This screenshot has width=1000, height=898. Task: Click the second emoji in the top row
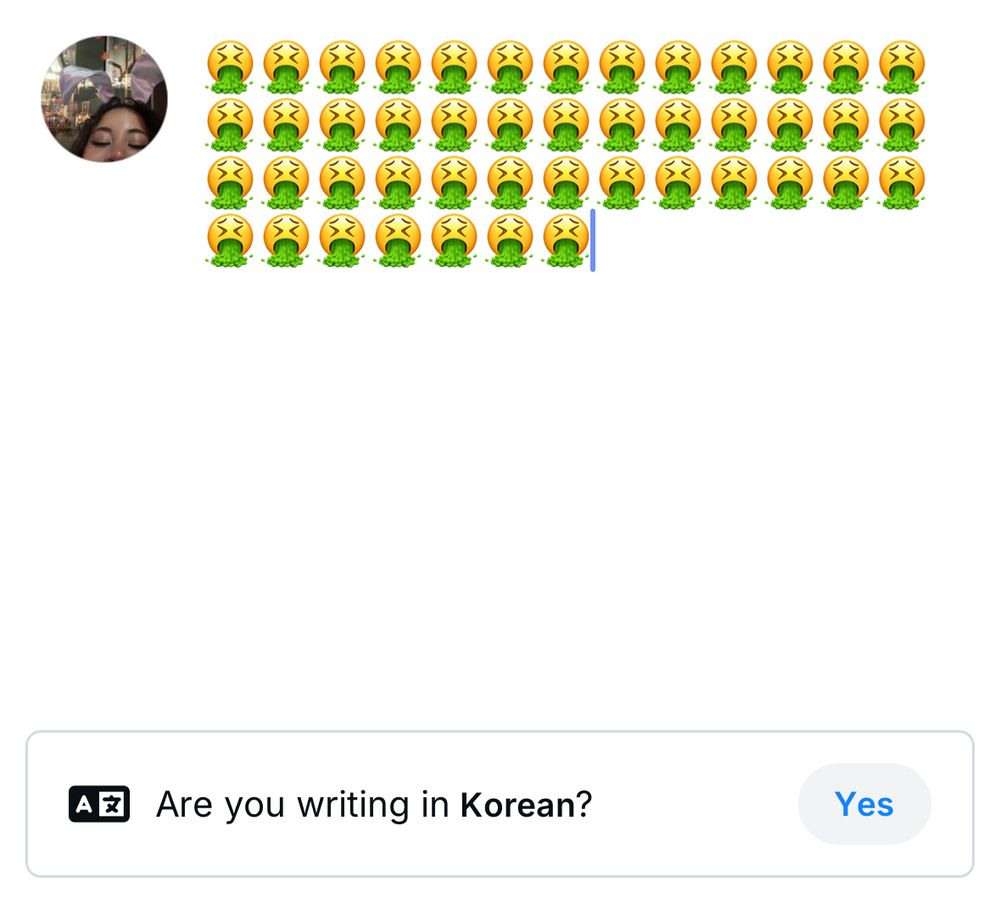(286, 66)
